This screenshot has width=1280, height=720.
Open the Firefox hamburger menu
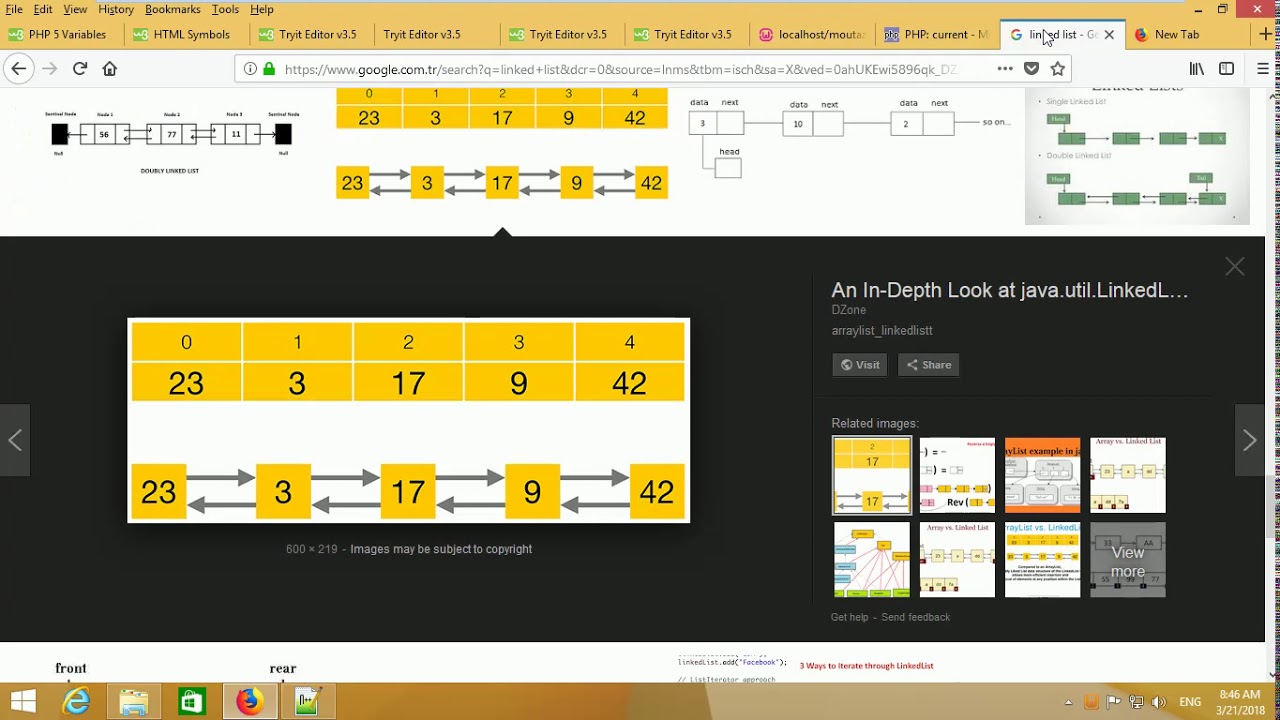[1263, 69]
